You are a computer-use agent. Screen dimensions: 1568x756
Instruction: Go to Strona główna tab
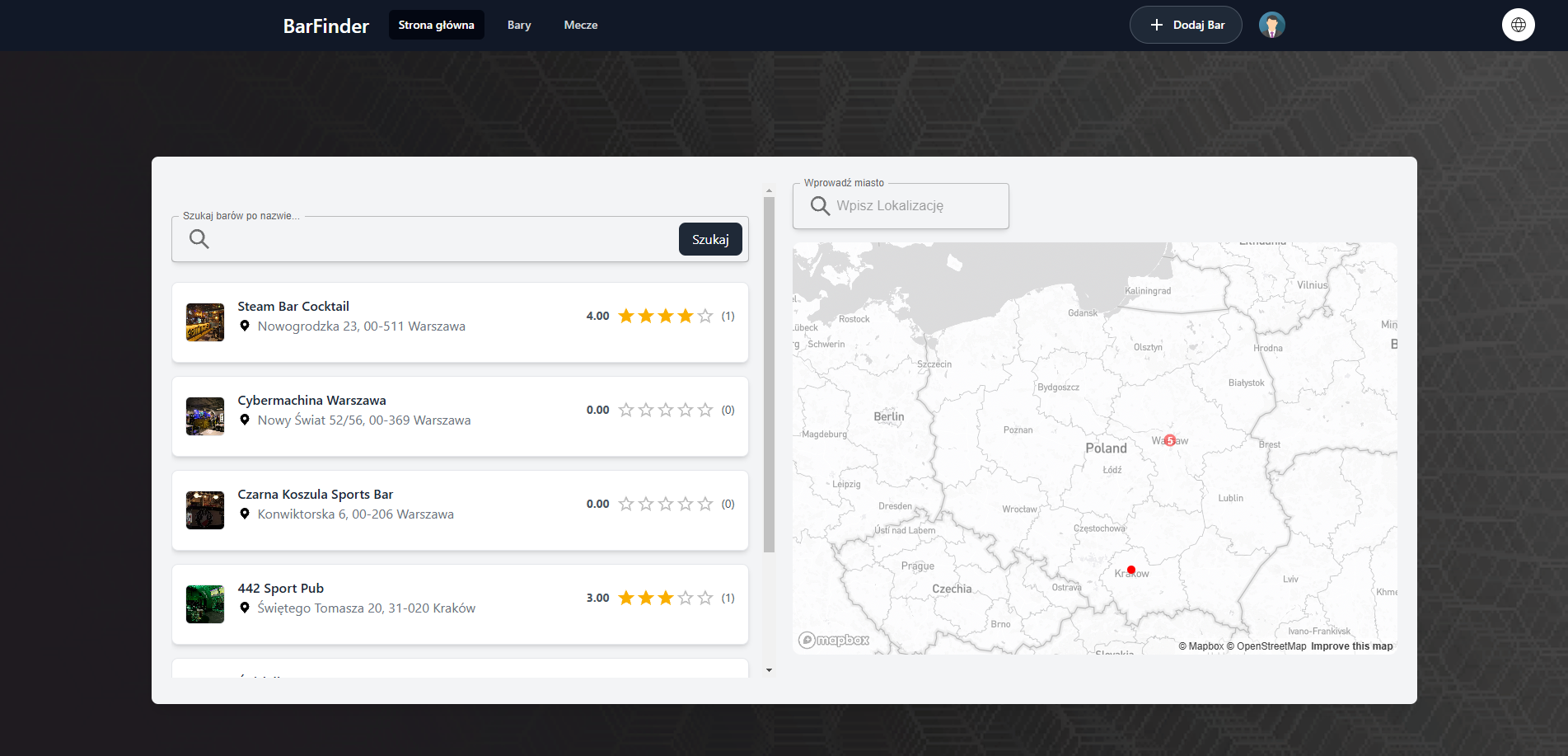coord(436,25)
